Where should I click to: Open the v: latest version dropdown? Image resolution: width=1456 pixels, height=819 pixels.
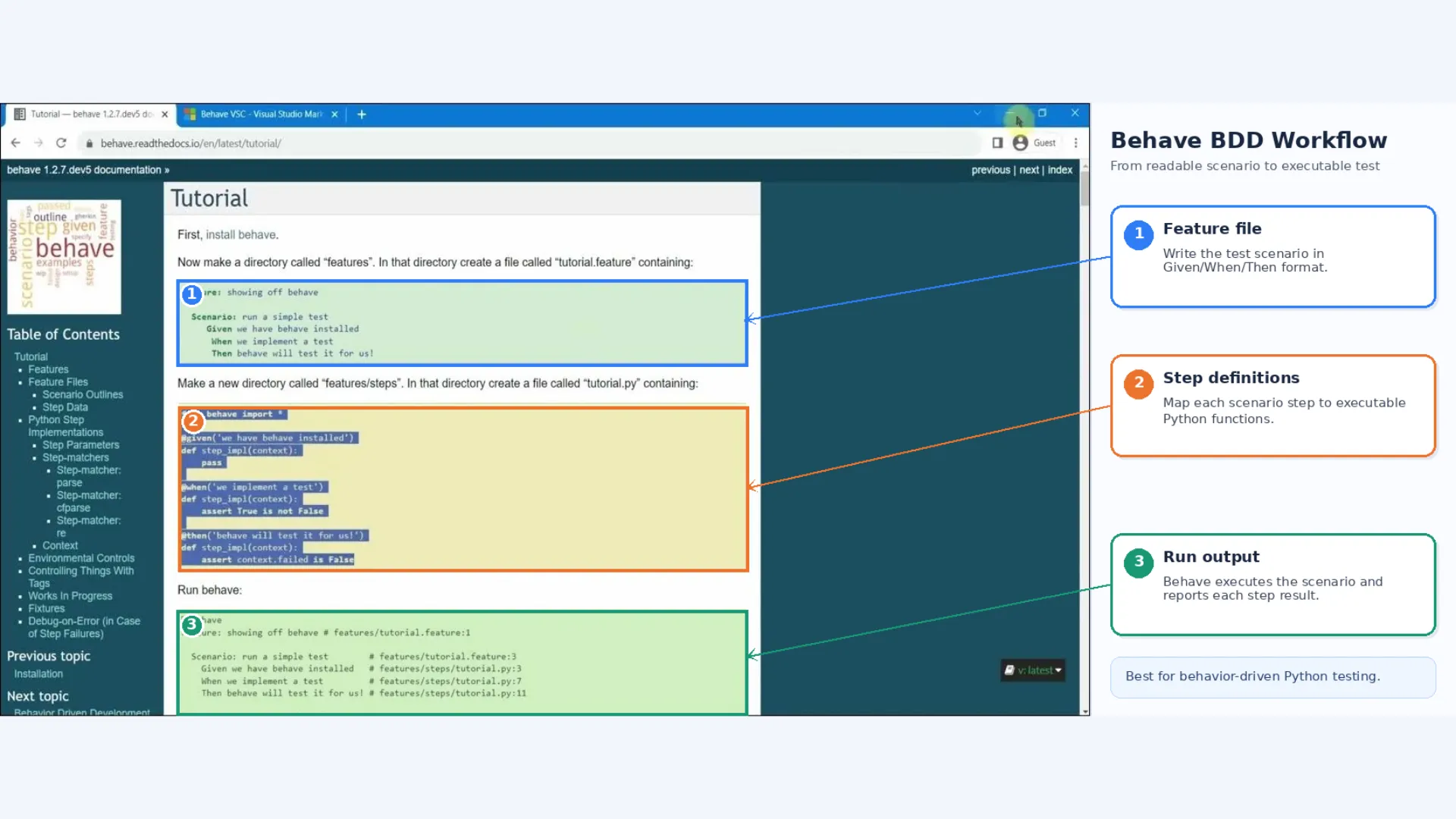point(1033,670)
